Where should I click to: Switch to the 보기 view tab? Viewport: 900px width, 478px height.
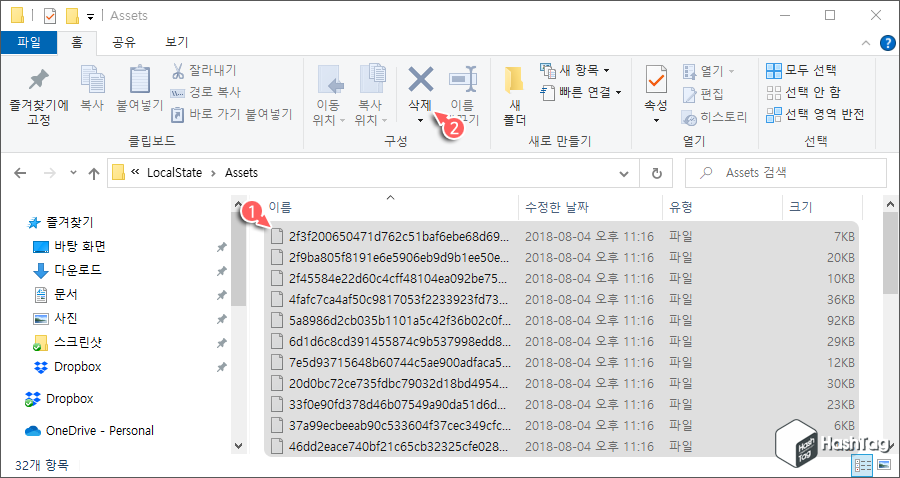[x=177, y=42]
